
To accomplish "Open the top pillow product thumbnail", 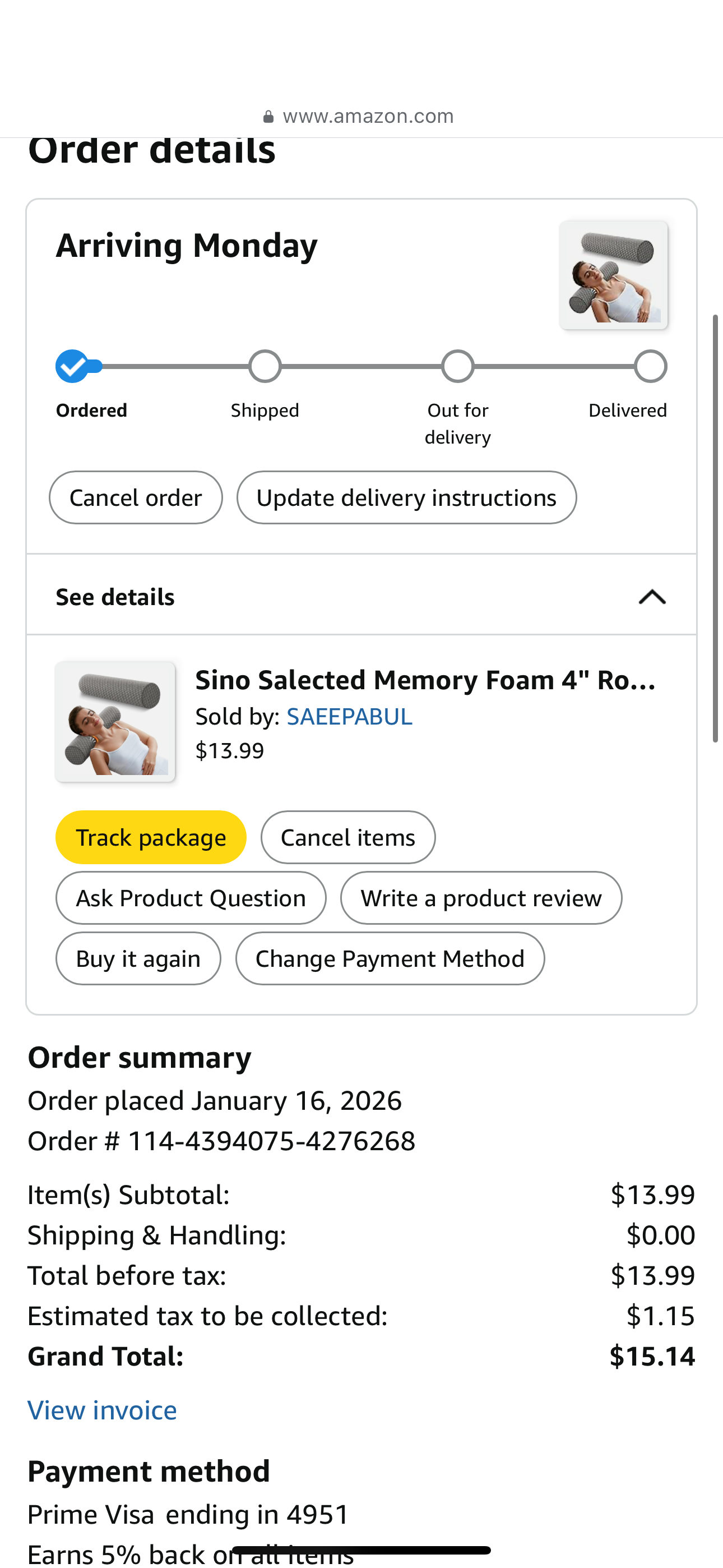I will coord(614,275).
